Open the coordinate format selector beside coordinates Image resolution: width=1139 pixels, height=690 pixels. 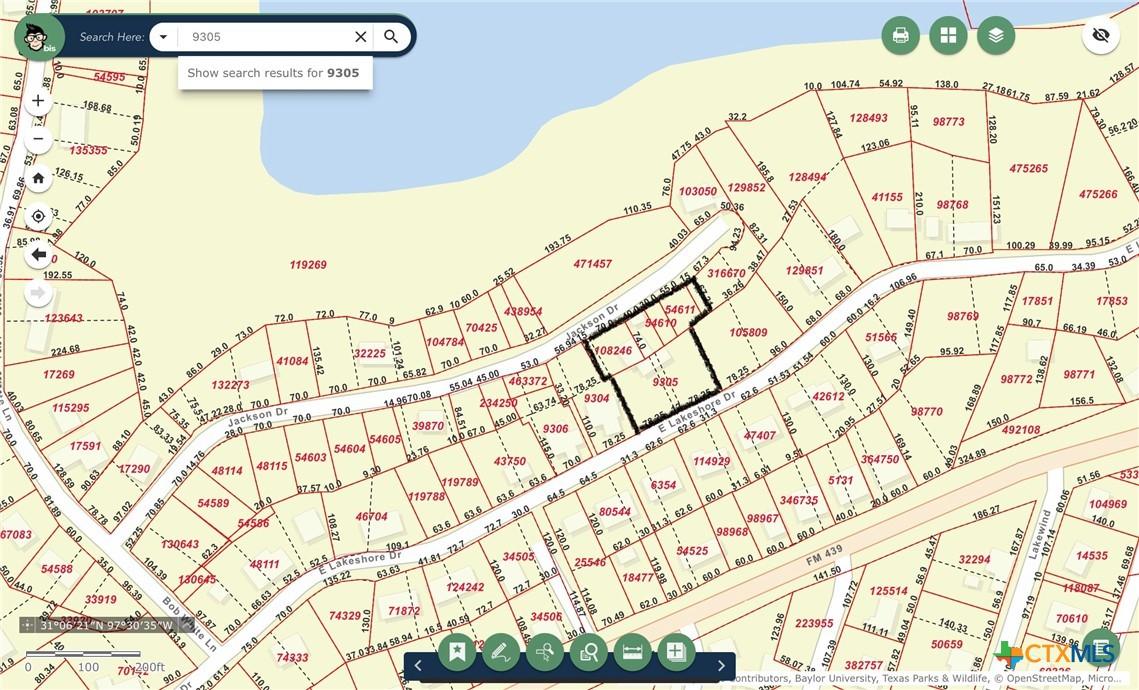click(x=27, y=625)
